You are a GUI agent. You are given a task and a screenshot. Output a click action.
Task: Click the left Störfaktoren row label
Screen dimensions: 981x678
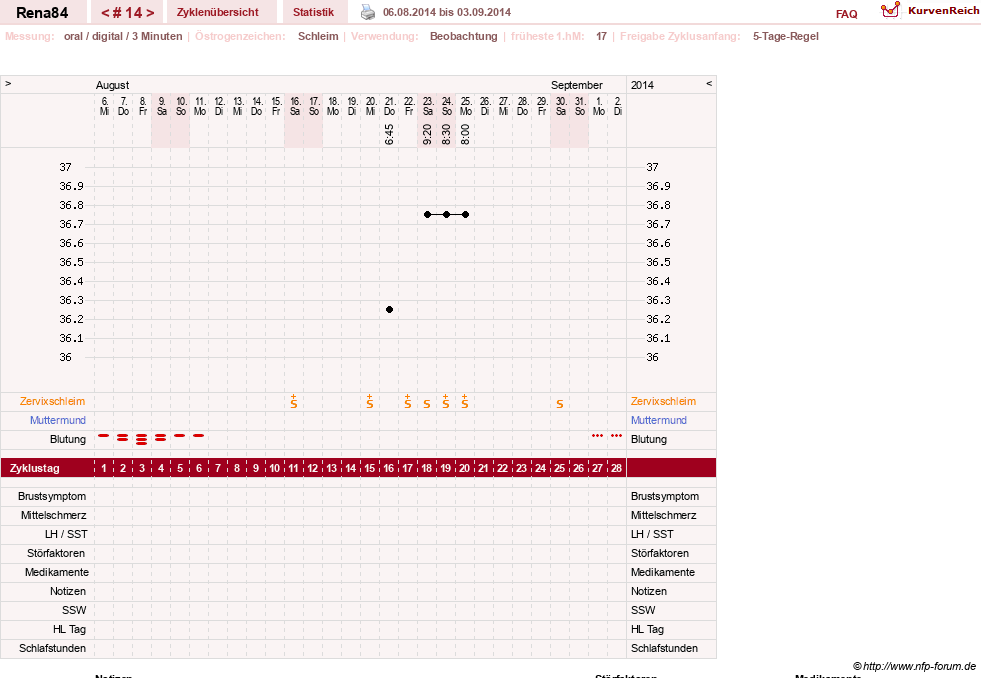(x=56, y=553)
